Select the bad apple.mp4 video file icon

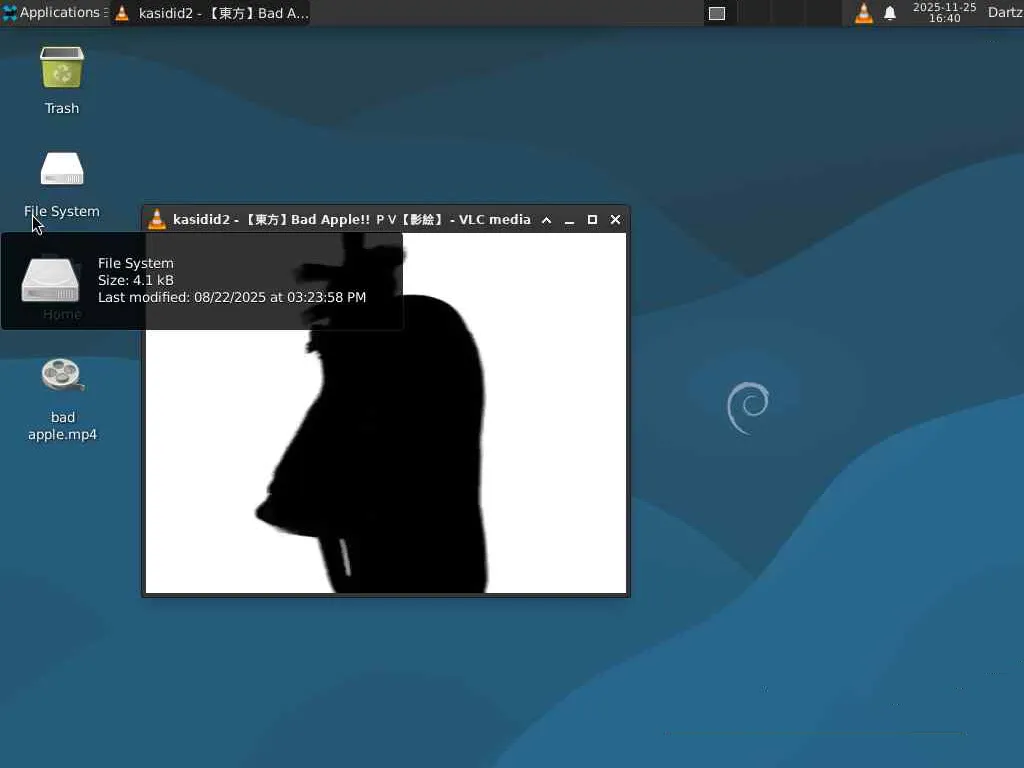tap(62, 375)
